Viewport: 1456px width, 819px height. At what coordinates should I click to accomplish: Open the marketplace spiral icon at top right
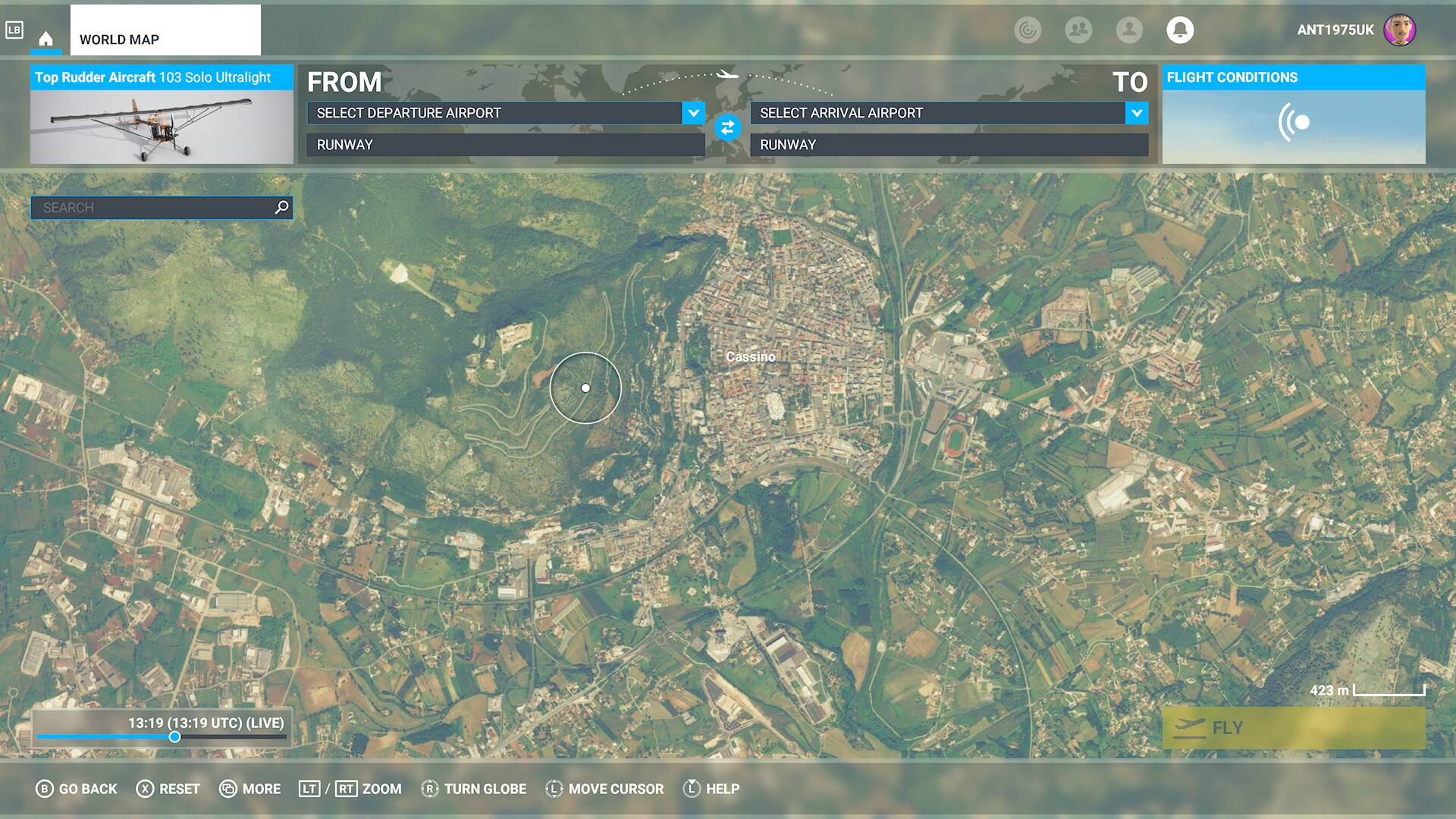coord(1028,31)
